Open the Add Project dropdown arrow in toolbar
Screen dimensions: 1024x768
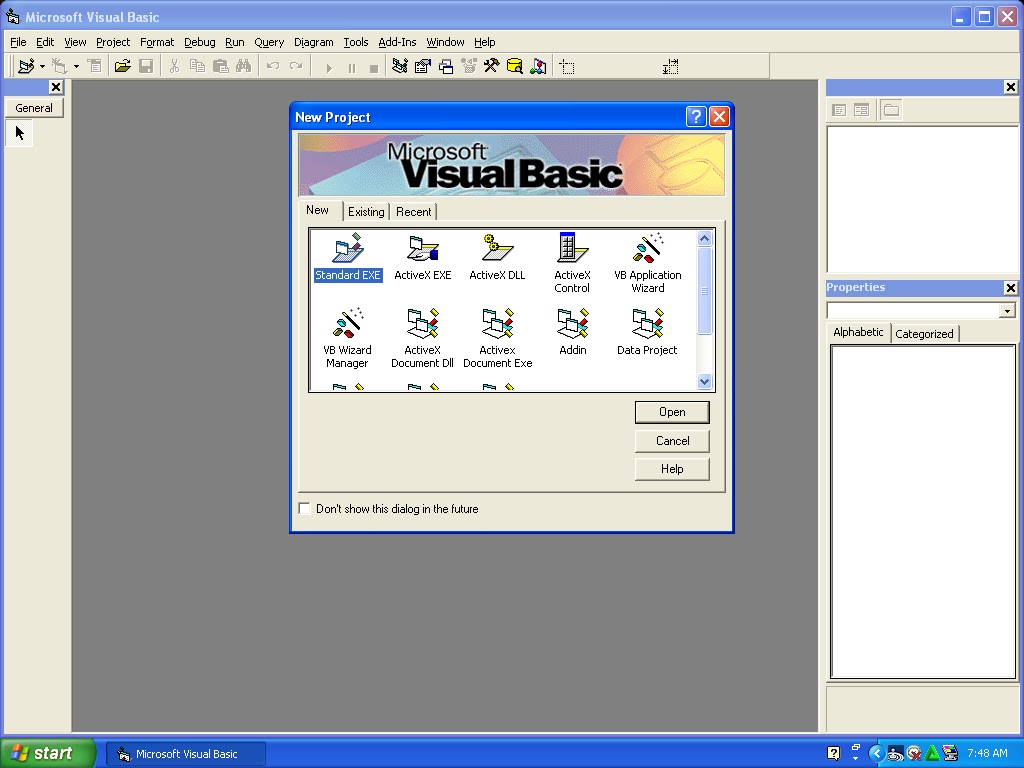[x=42, y=66]
